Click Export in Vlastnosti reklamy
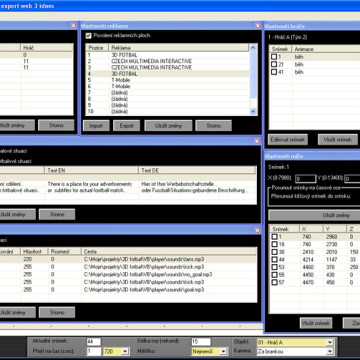Image resolution: width=360 pixels, height=360 pixels. 126,126
